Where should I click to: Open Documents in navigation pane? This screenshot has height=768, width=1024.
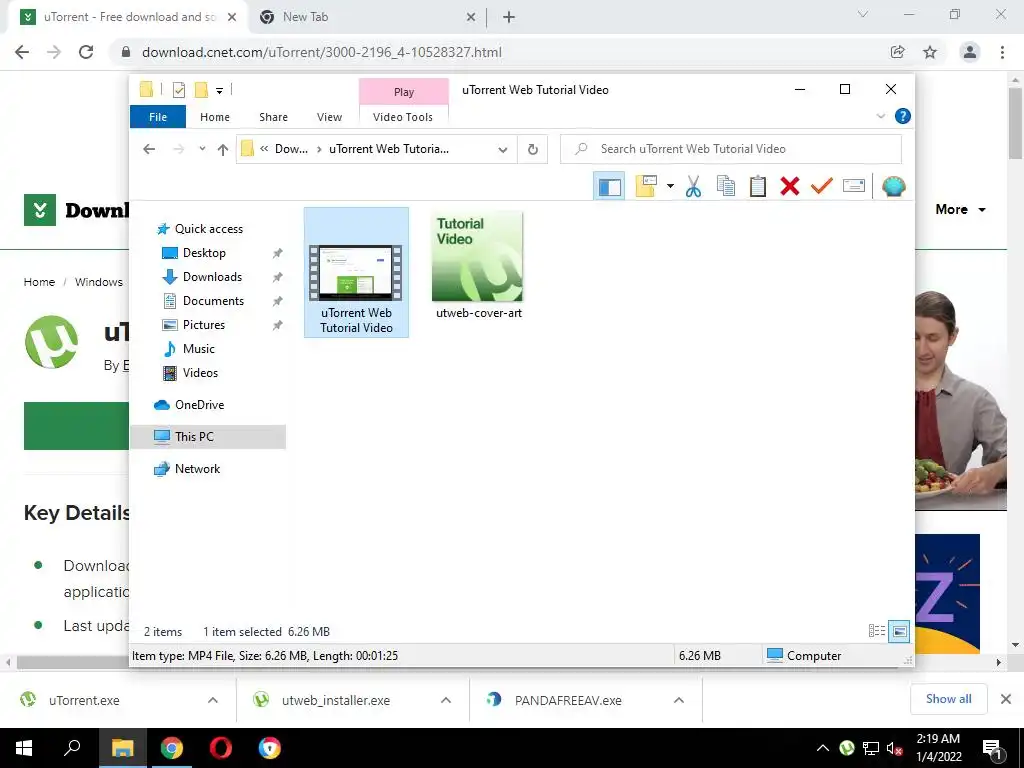coord(213,301)
